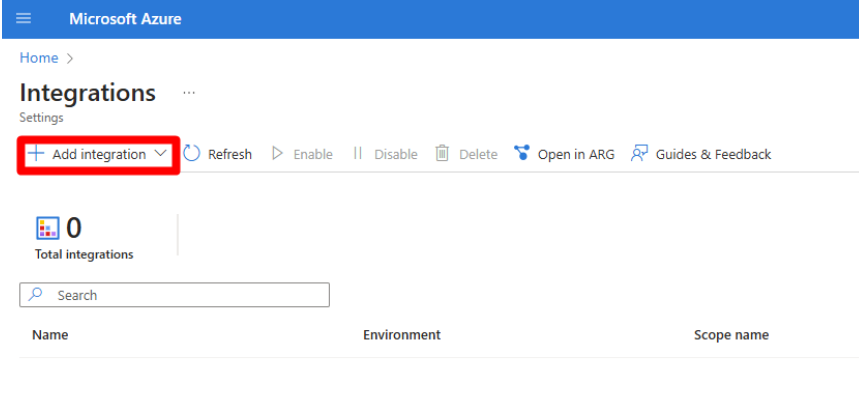
Task: Click the magnifier icon in Search box
Action: [36, 295]
